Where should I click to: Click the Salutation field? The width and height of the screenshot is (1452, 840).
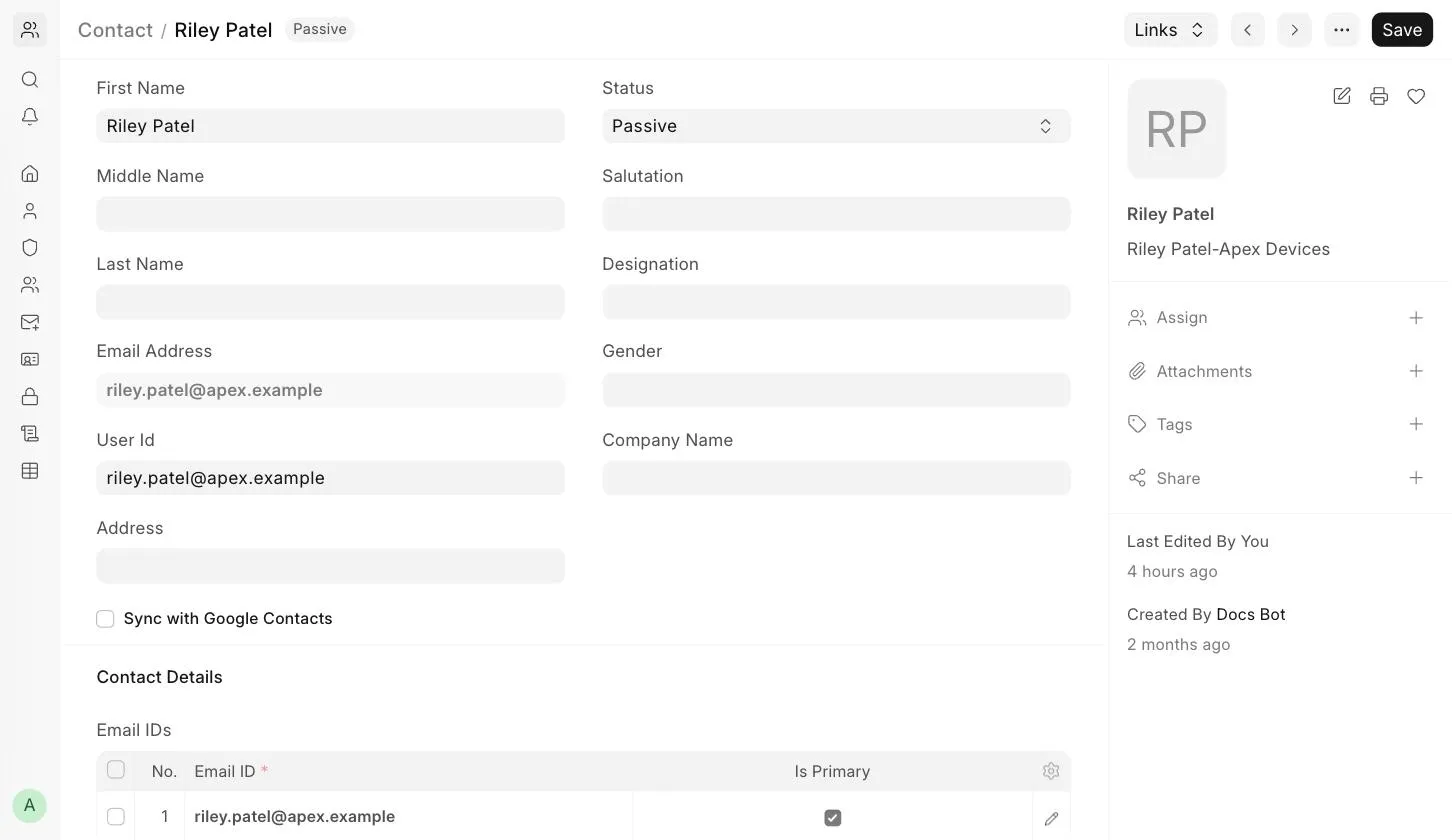[836, 214]
